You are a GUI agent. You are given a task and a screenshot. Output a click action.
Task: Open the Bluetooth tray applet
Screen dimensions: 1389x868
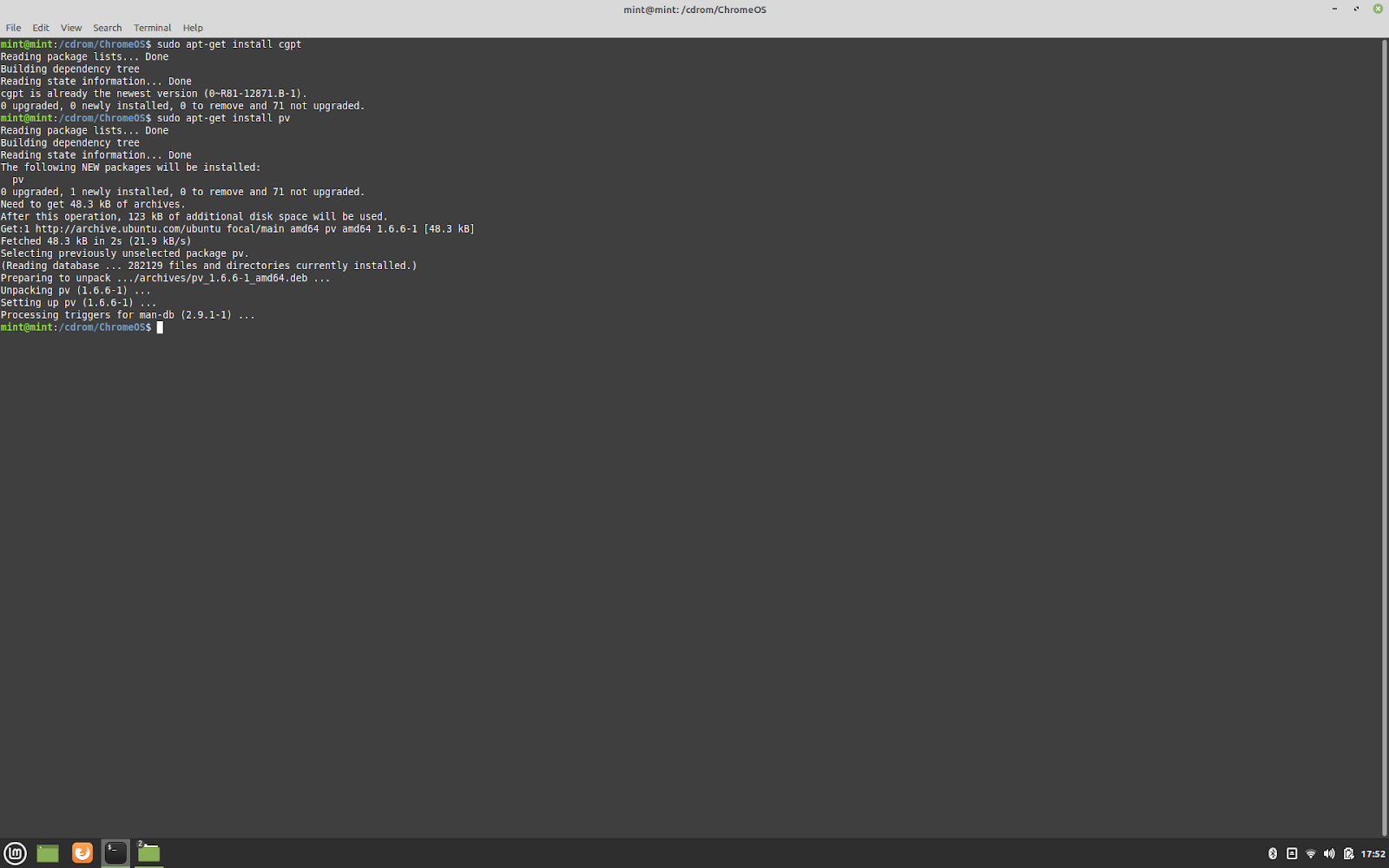point(1273,853)
